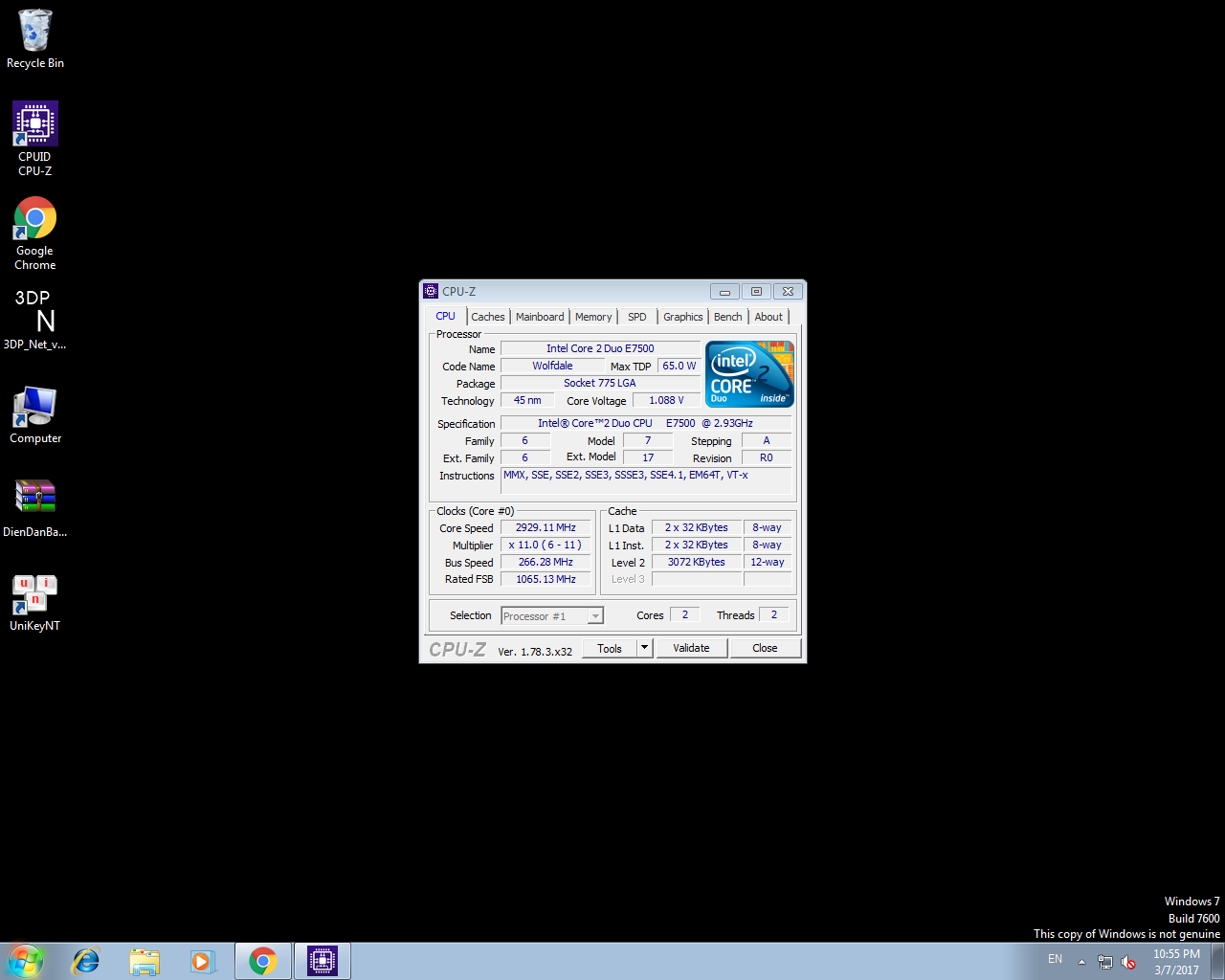Click the CPU-Z taskbar button
The image size is (1225, 980).
pyautogui.click(x=323, y=961)
